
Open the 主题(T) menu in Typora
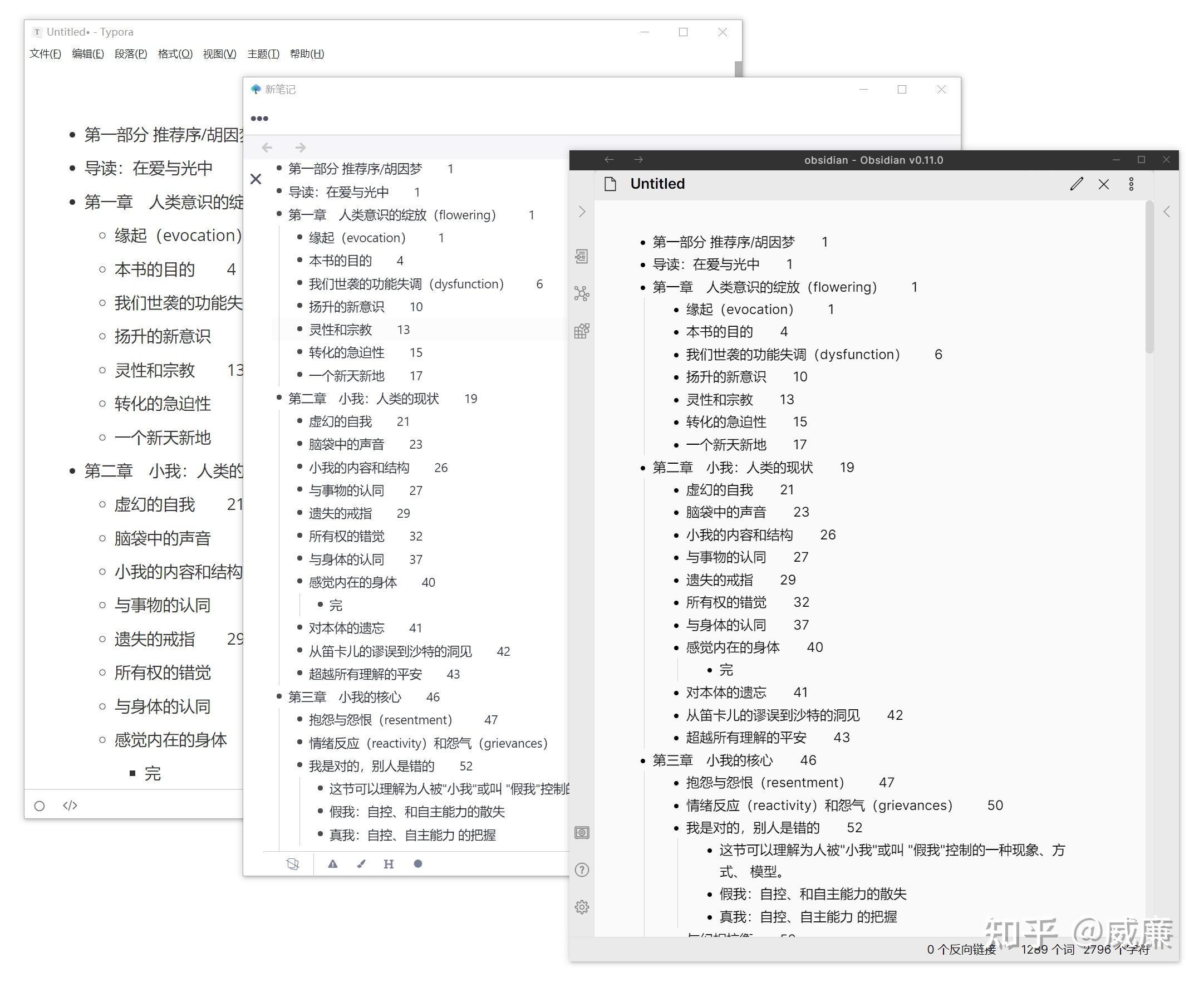[x=263, y=54]
